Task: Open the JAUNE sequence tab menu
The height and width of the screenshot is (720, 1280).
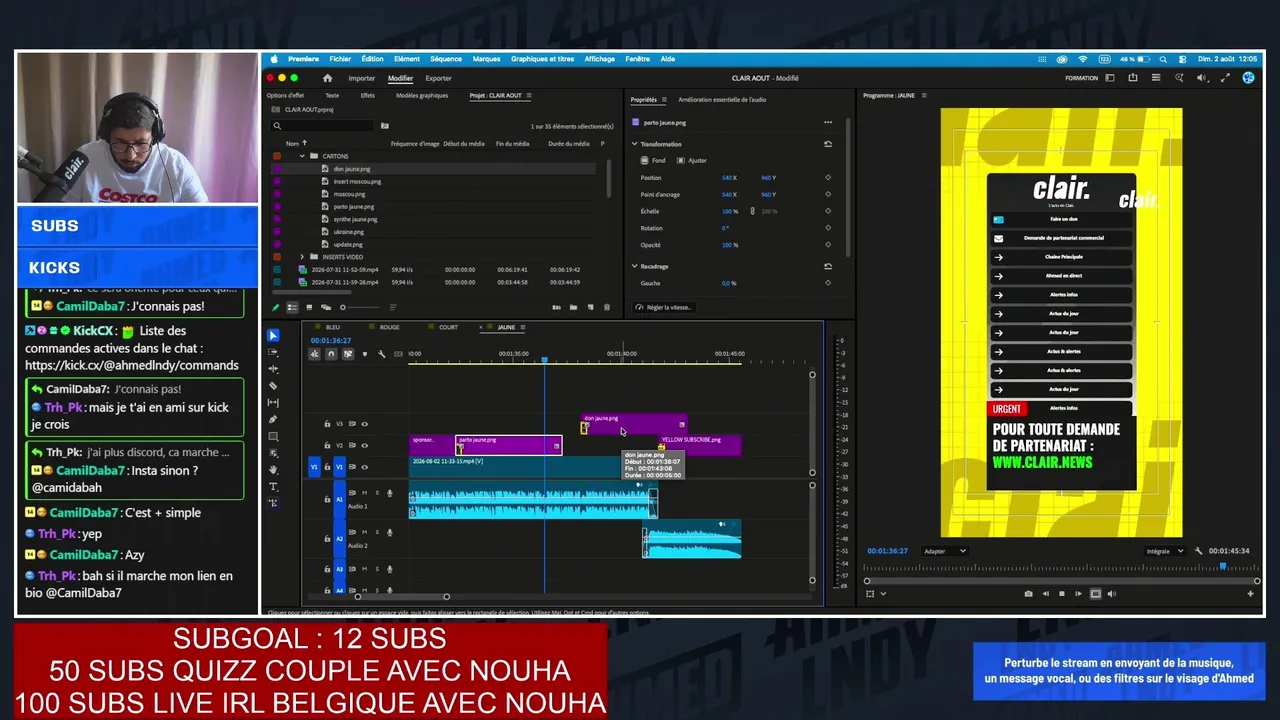Action: click(x=524, y=327)
